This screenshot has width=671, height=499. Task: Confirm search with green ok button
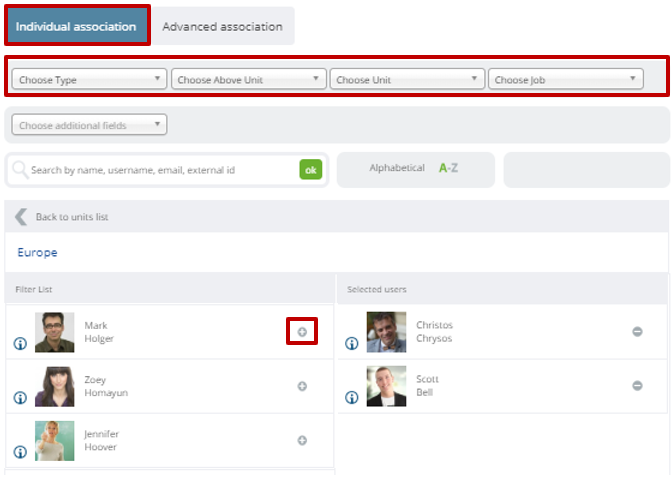[x=311, y=169]
